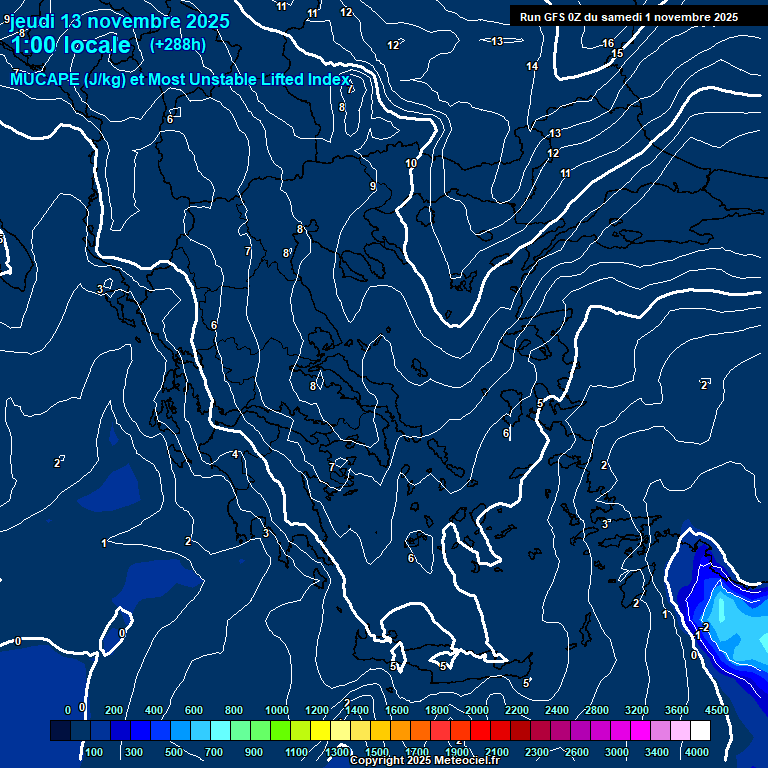768x768 pixels.
Task: Click the '800' legend value
Action: [x=234, y=710]
